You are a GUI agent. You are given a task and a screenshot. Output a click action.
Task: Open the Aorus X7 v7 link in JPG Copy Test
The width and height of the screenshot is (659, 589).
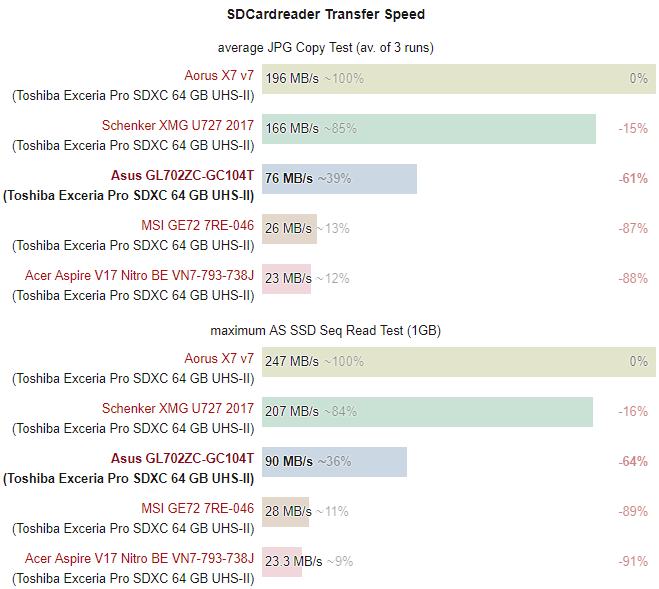pyautogui.click(x=219, y=75)
